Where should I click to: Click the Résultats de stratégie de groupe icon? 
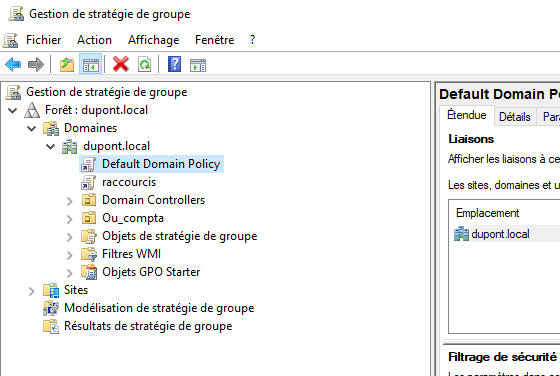(x=51, y=326)
